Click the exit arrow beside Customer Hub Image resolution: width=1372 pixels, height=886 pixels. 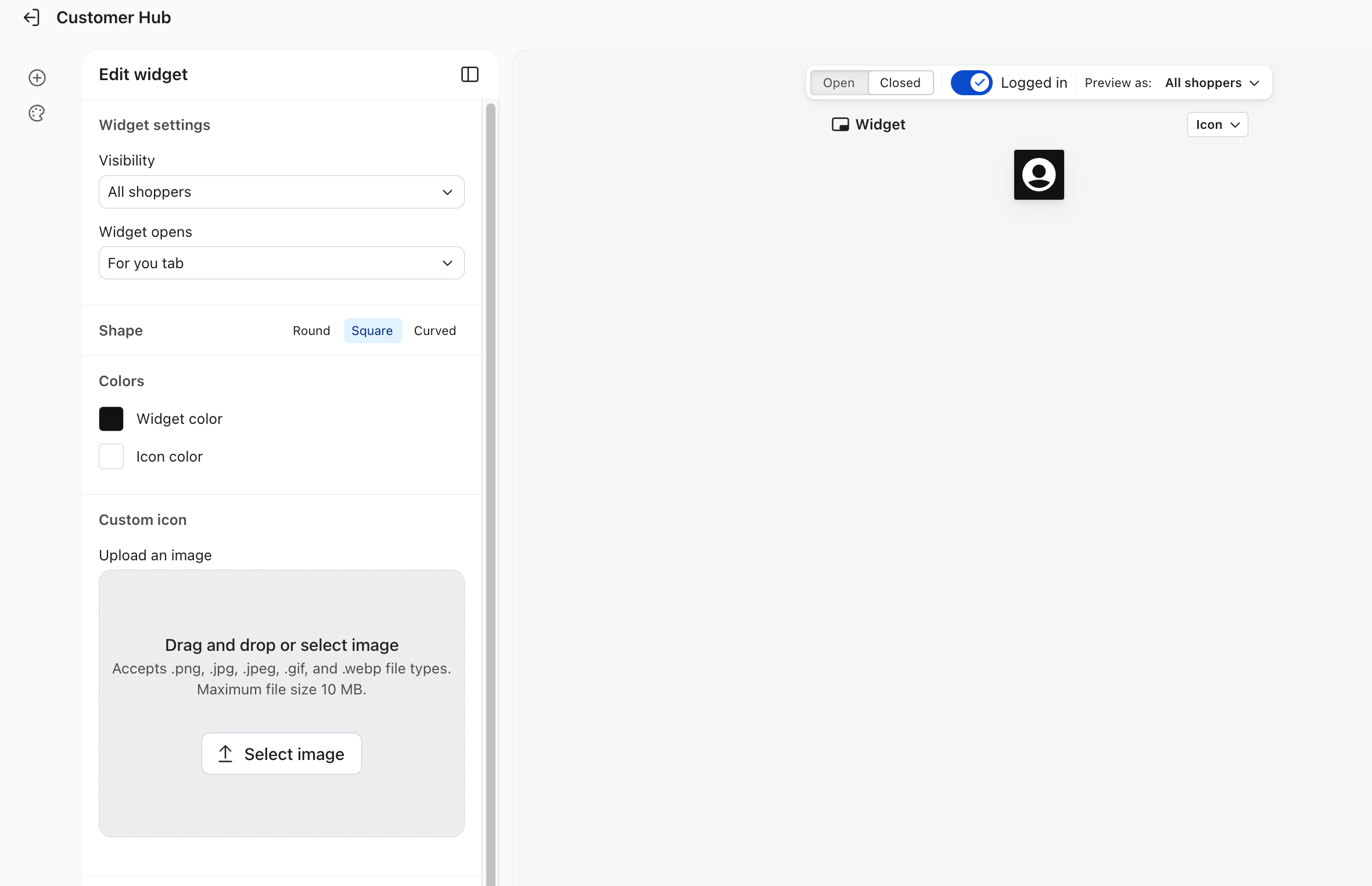(31, 17)
